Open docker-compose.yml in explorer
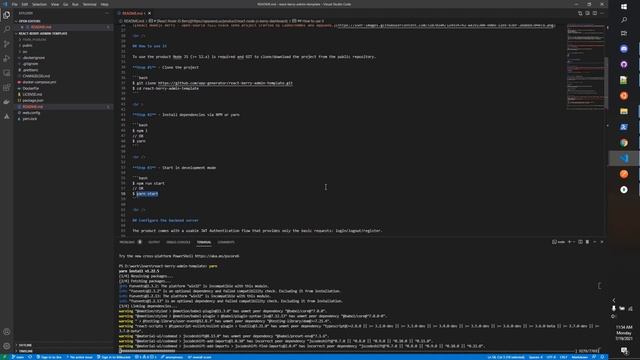Screen dimensions: 640x360 39,82
